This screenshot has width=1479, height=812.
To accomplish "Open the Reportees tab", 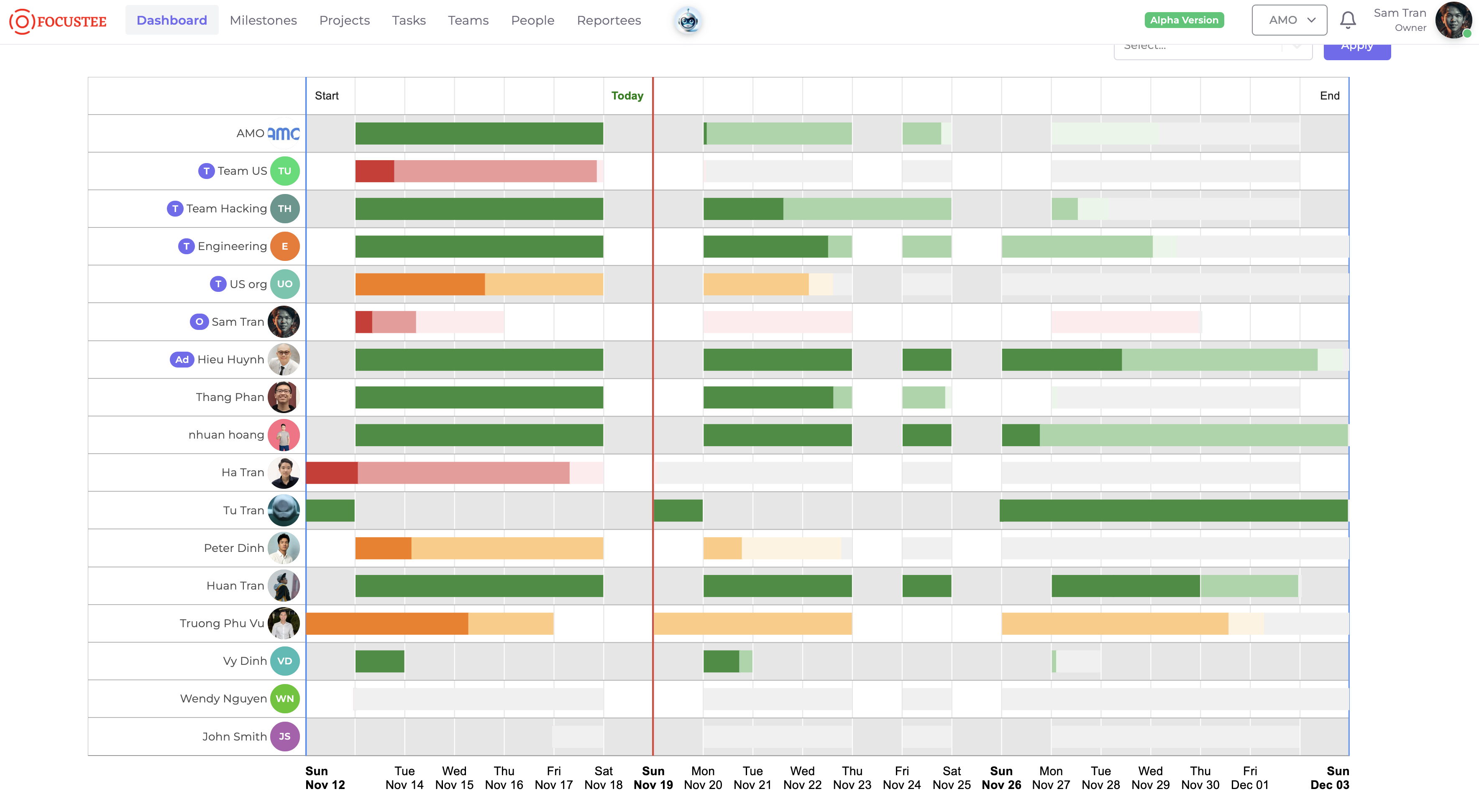I will point(609,20).
